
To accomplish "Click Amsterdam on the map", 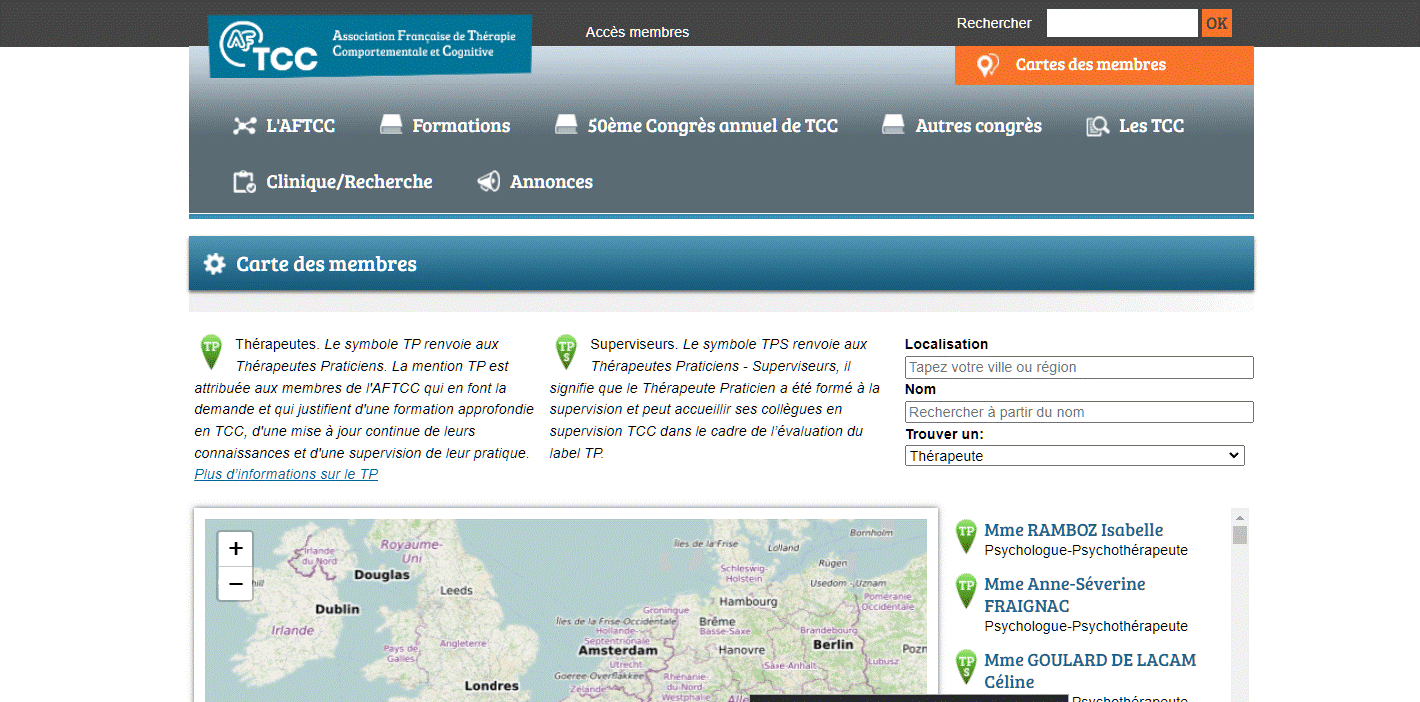I will 618,650.
